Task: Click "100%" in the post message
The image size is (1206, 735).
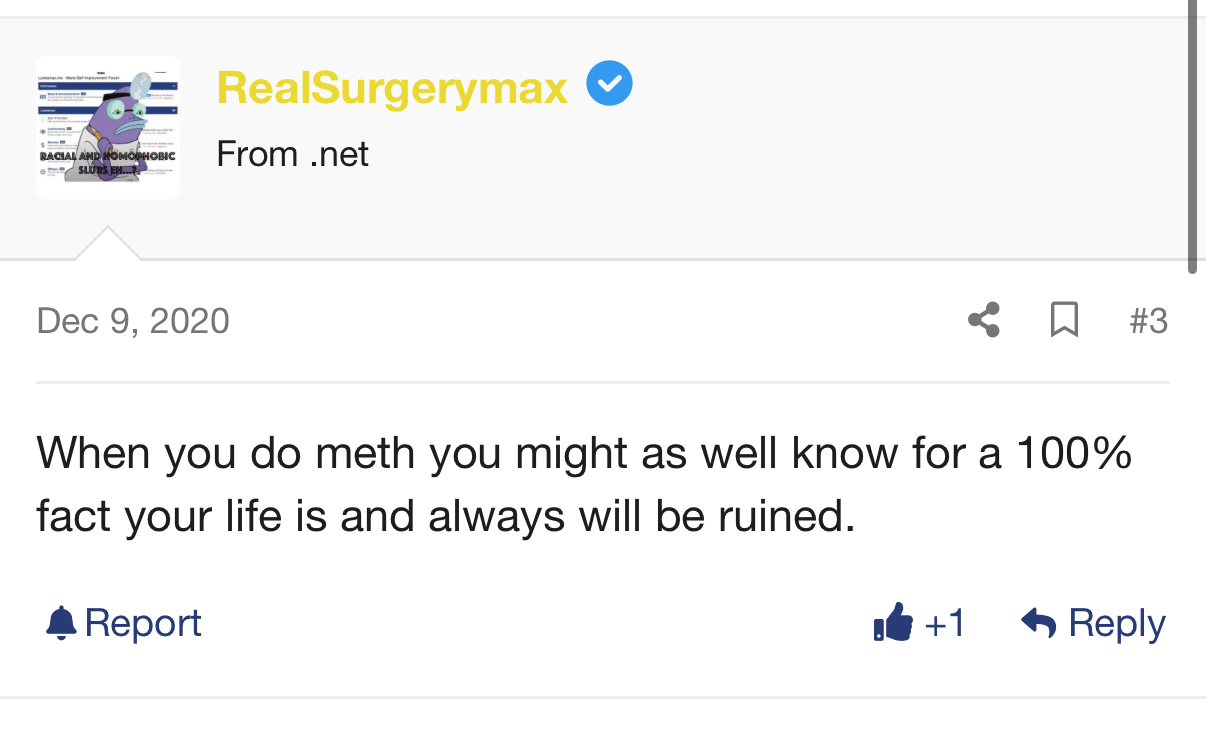Action: click(x=1074, y=453)
